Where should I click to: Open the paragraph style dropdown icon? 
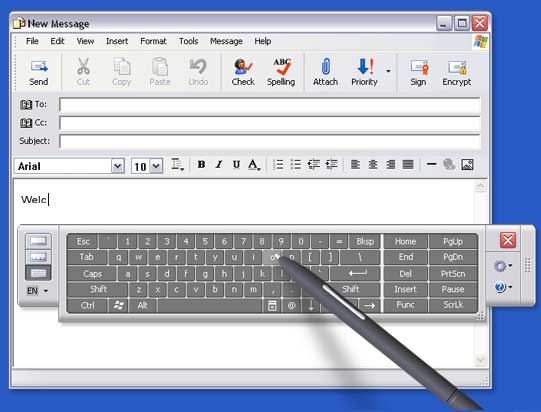click(x=177, y=165)
